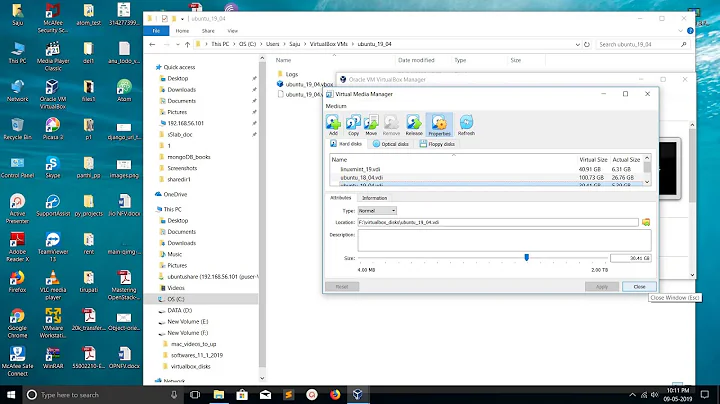Screen dimensions: 720x404
Task: Open the WinRAR desktop icon
Action: click(x=53, y=358)
